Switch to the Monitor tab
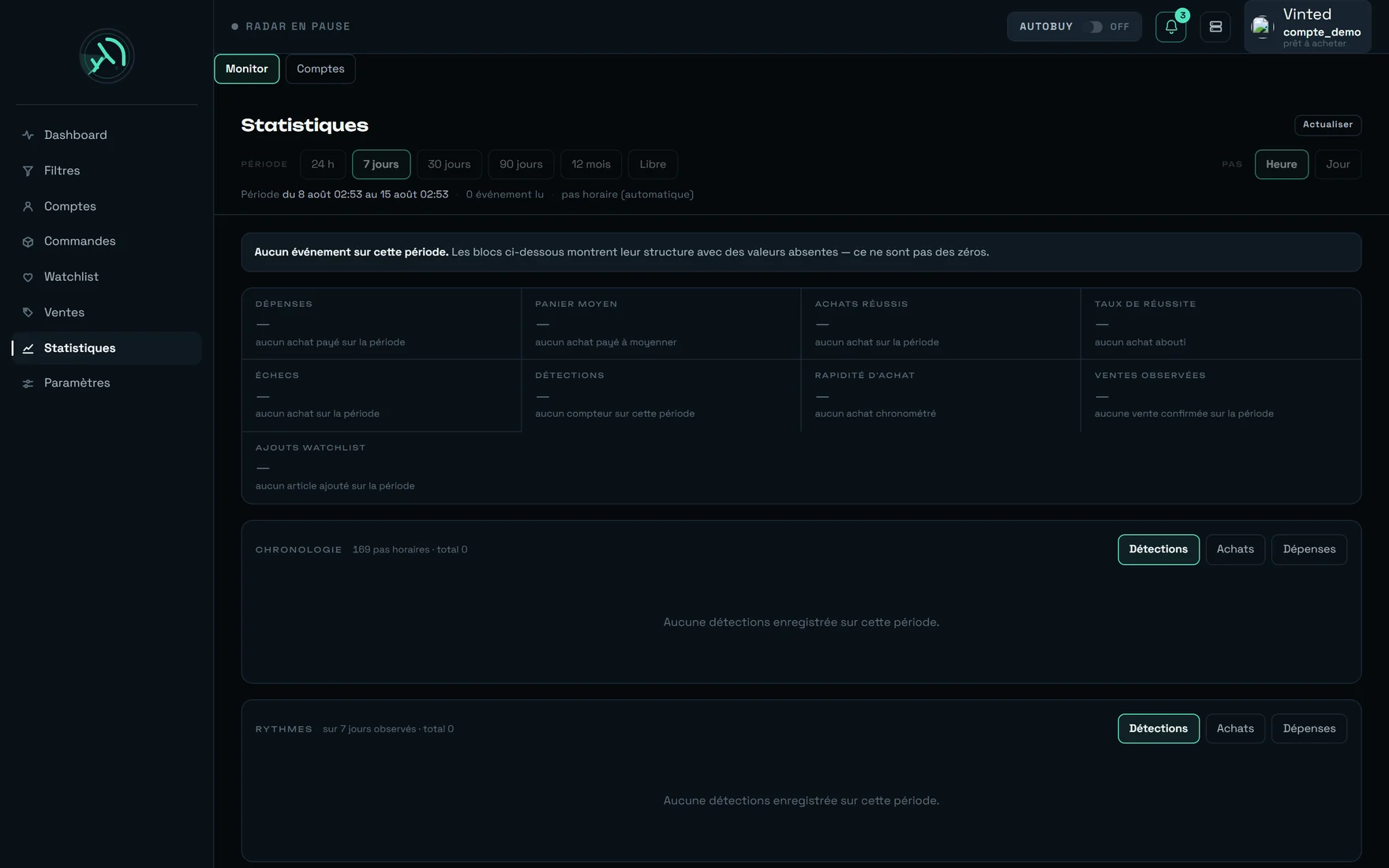 [x=247, y=69]
